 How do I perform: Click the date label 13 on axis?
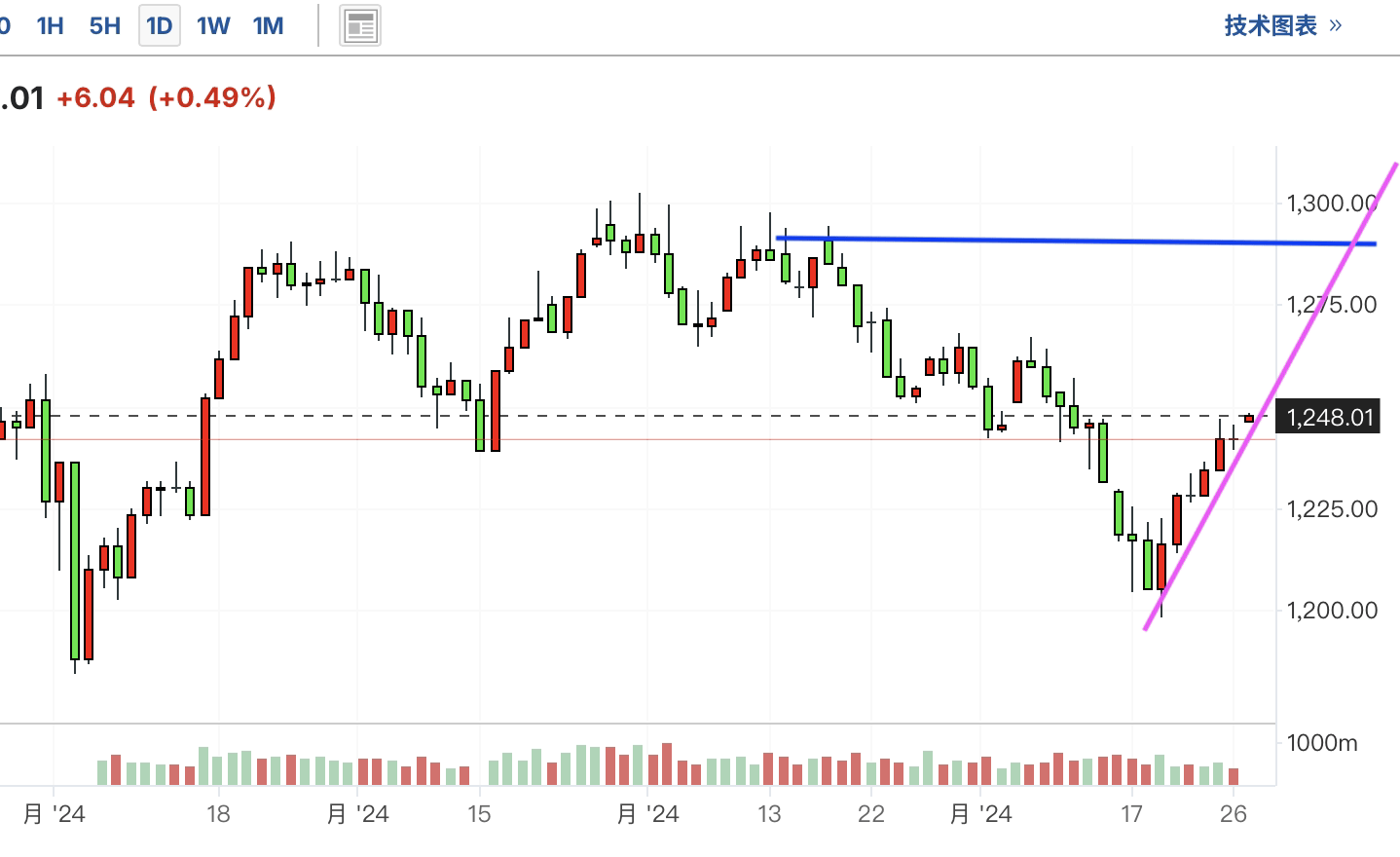pos(769,814)
